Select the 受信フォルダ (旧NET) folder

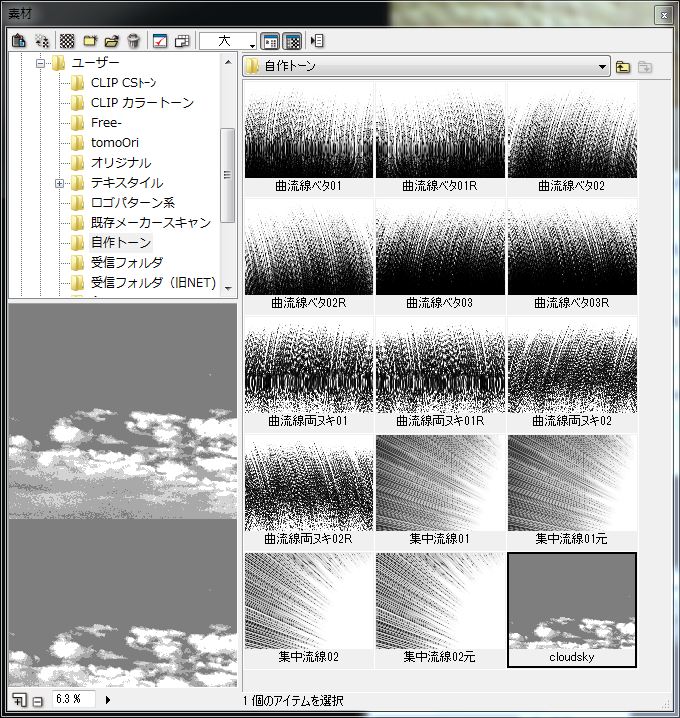153,283
